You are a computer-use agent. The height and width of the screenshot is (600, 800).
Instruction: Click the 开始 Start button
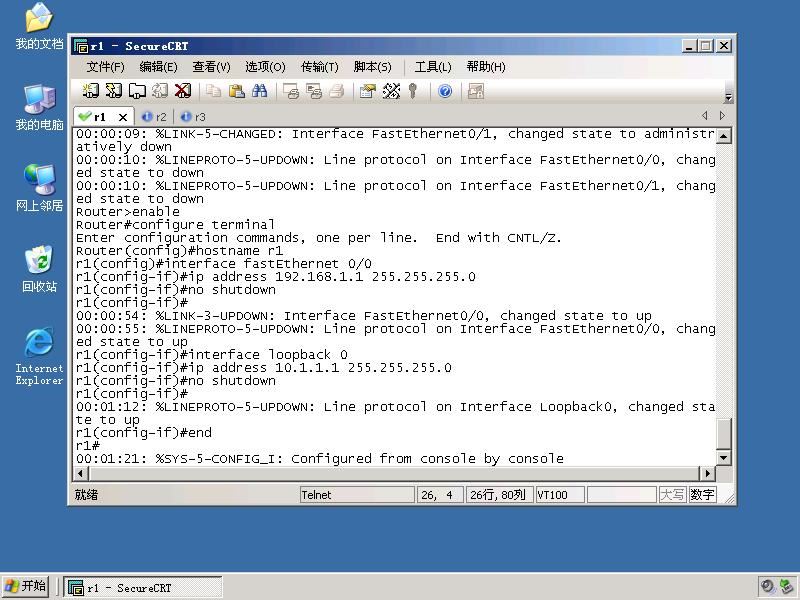pyautogui.click(x=26, y=587)
